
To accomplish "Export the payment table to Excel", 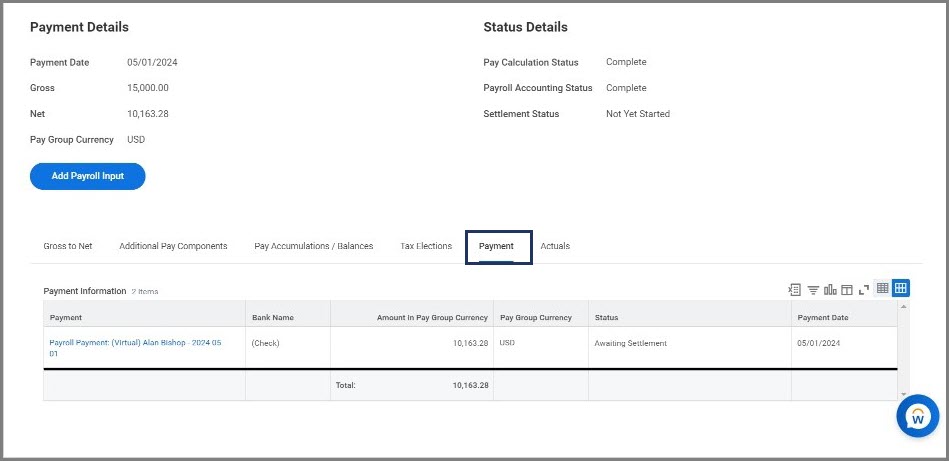I will [x=795, y=290].
